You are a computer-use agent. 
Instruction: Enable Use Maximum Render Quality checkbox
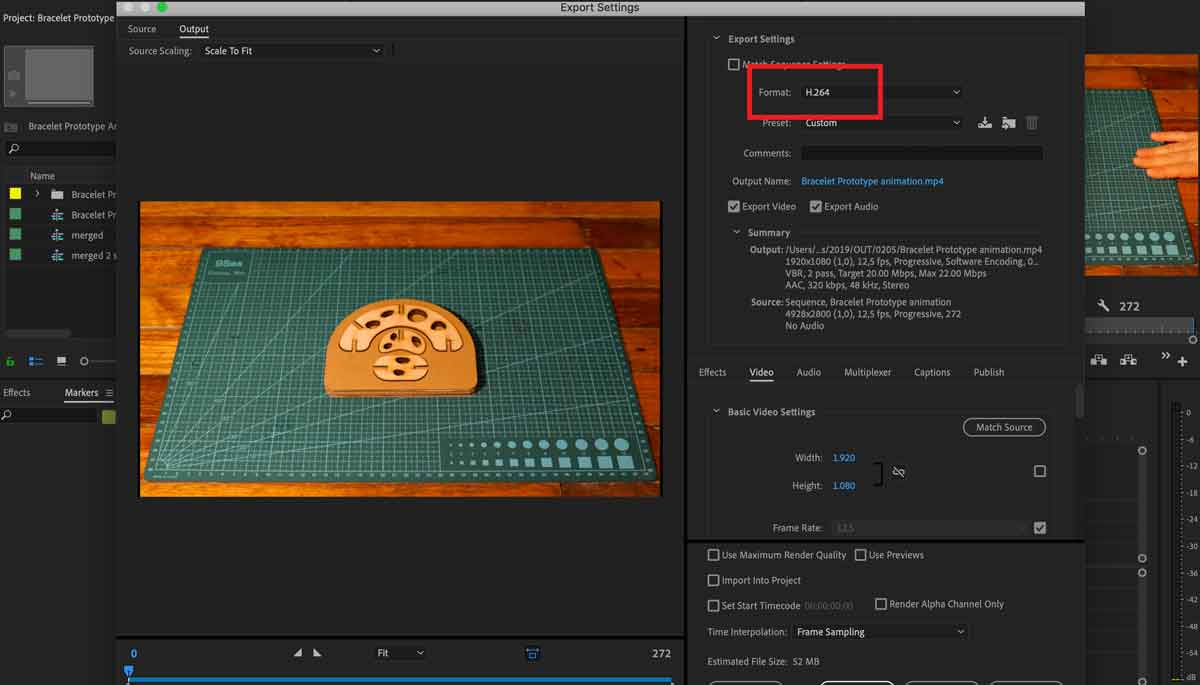pos(713,555)
